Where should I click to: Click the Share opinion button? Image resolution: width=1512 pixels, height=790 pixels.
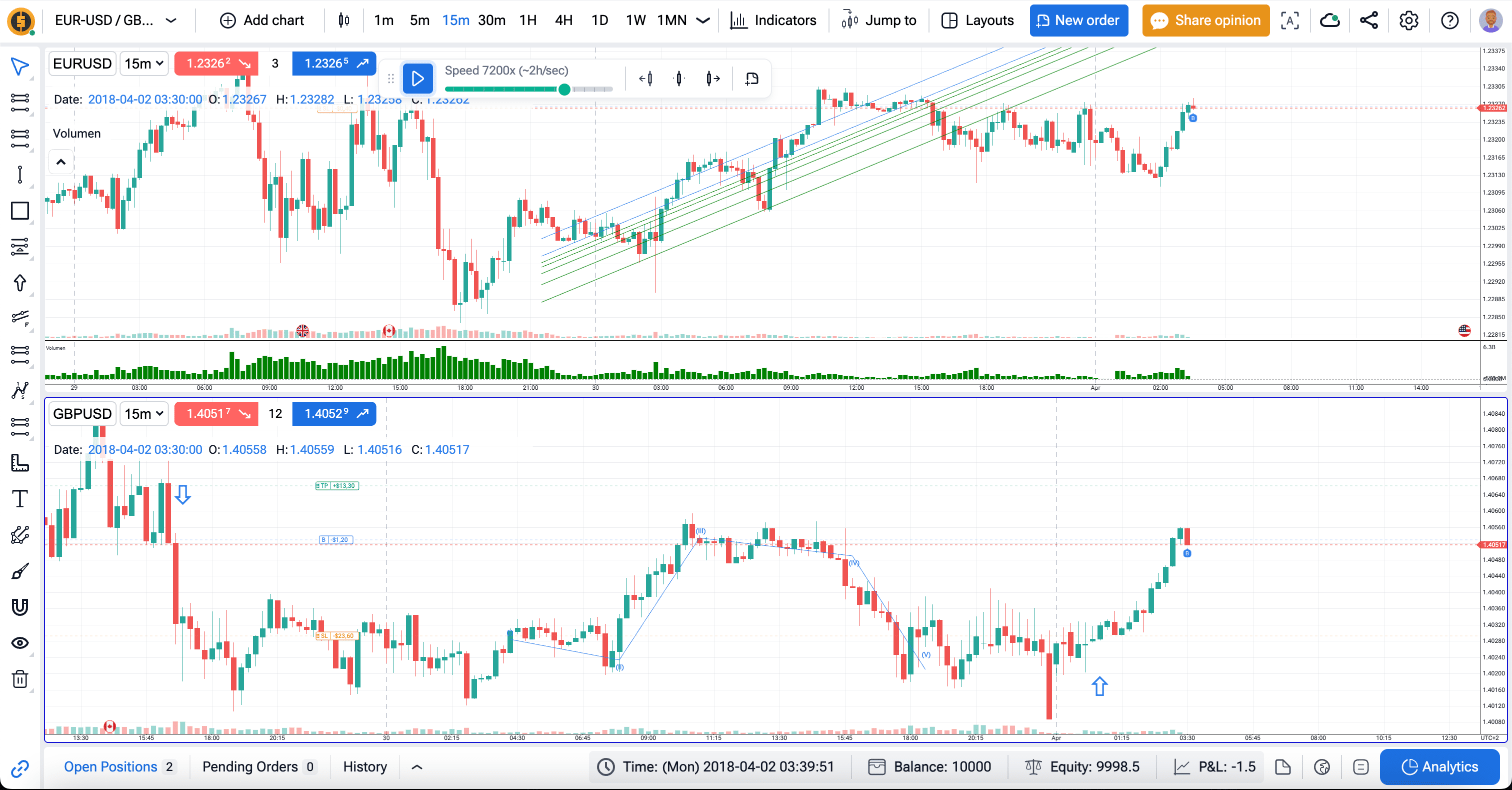coord(1204,20)
